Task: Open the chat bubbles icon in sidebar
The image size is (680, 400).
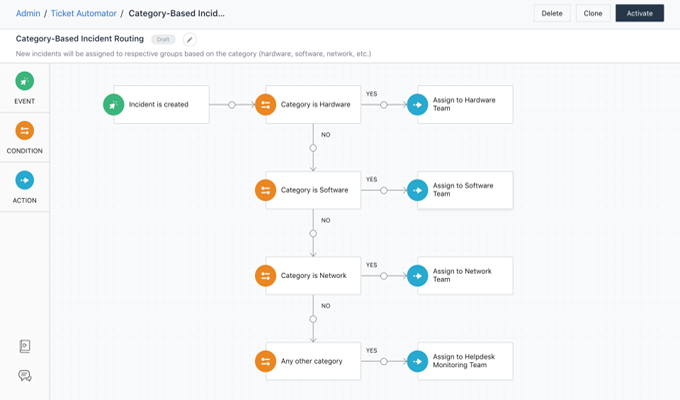Action: coord(25,375)
